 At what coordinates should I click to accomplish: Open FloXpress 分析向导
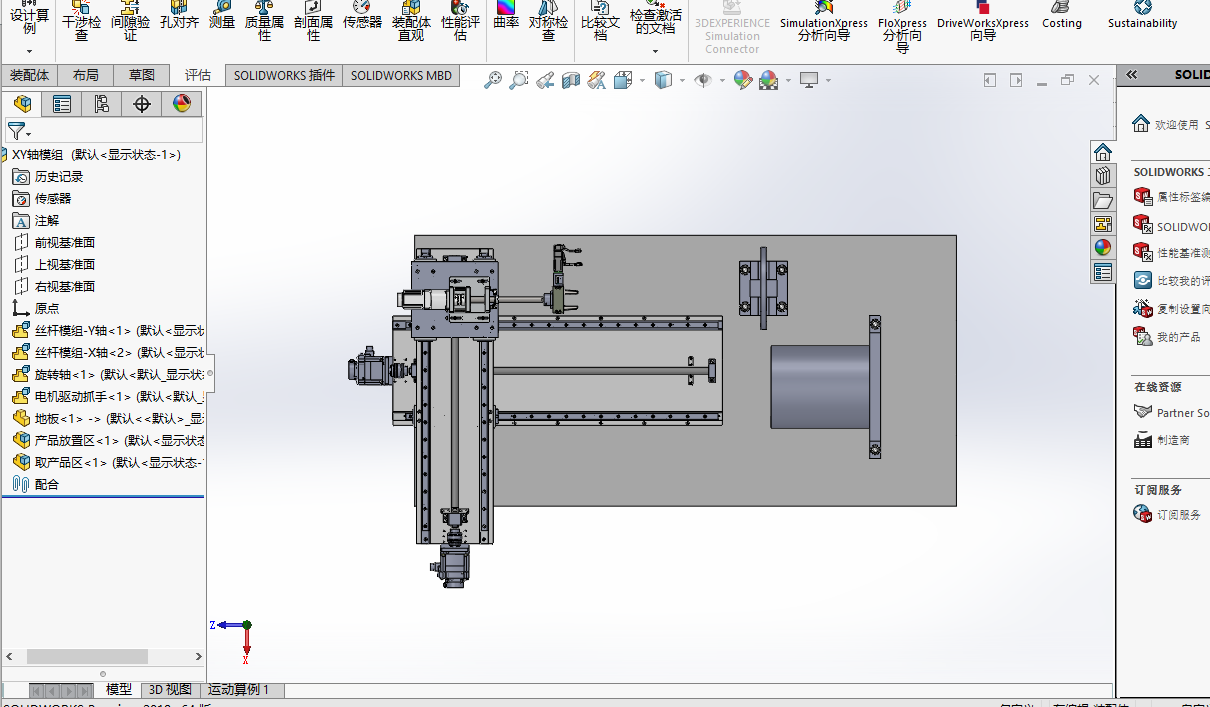pos(902,27)
